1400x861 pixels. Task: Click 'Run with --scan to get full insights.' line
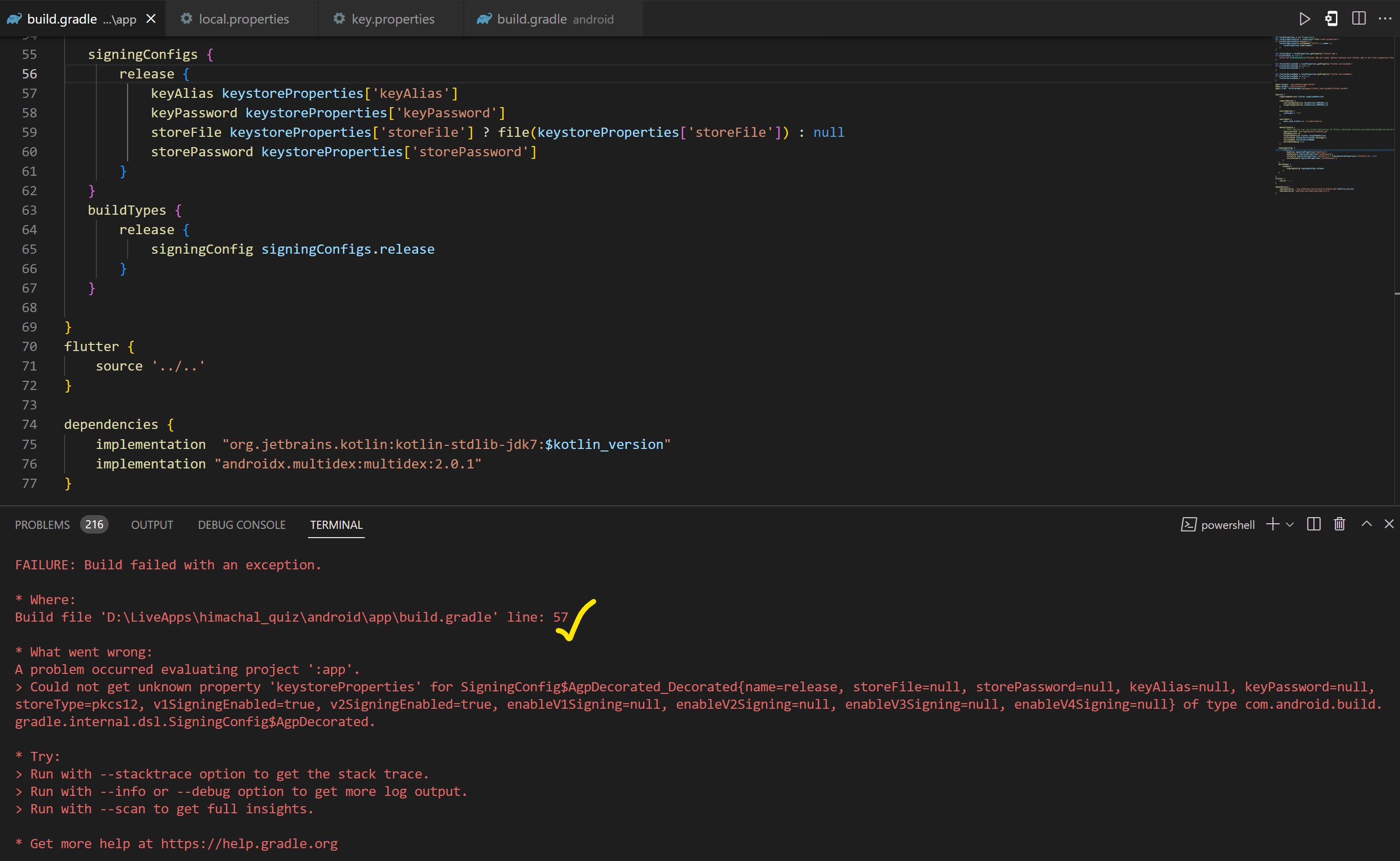(x=164, y=809)
